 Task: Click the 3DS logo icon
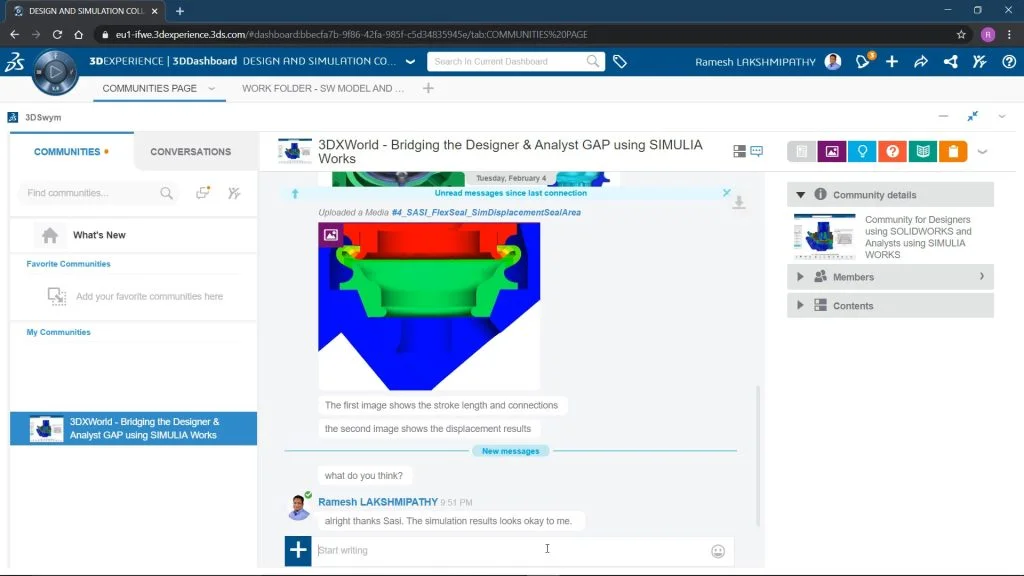[15, 62]
